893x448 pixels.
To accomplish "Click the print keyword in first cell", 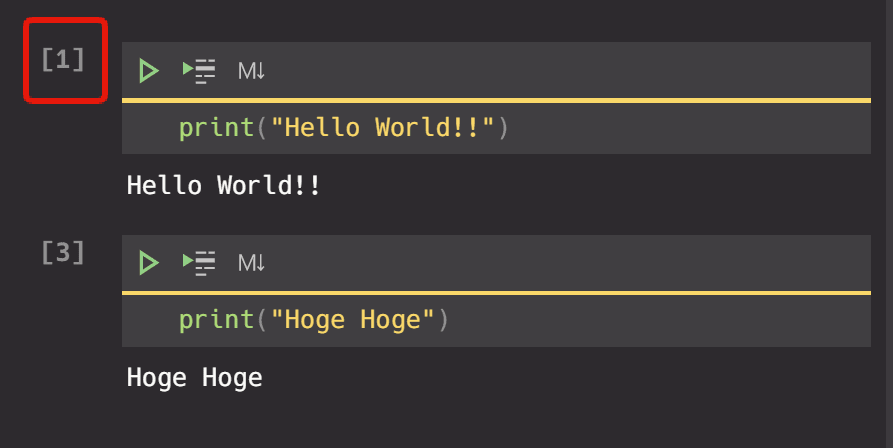I will 216,128.
